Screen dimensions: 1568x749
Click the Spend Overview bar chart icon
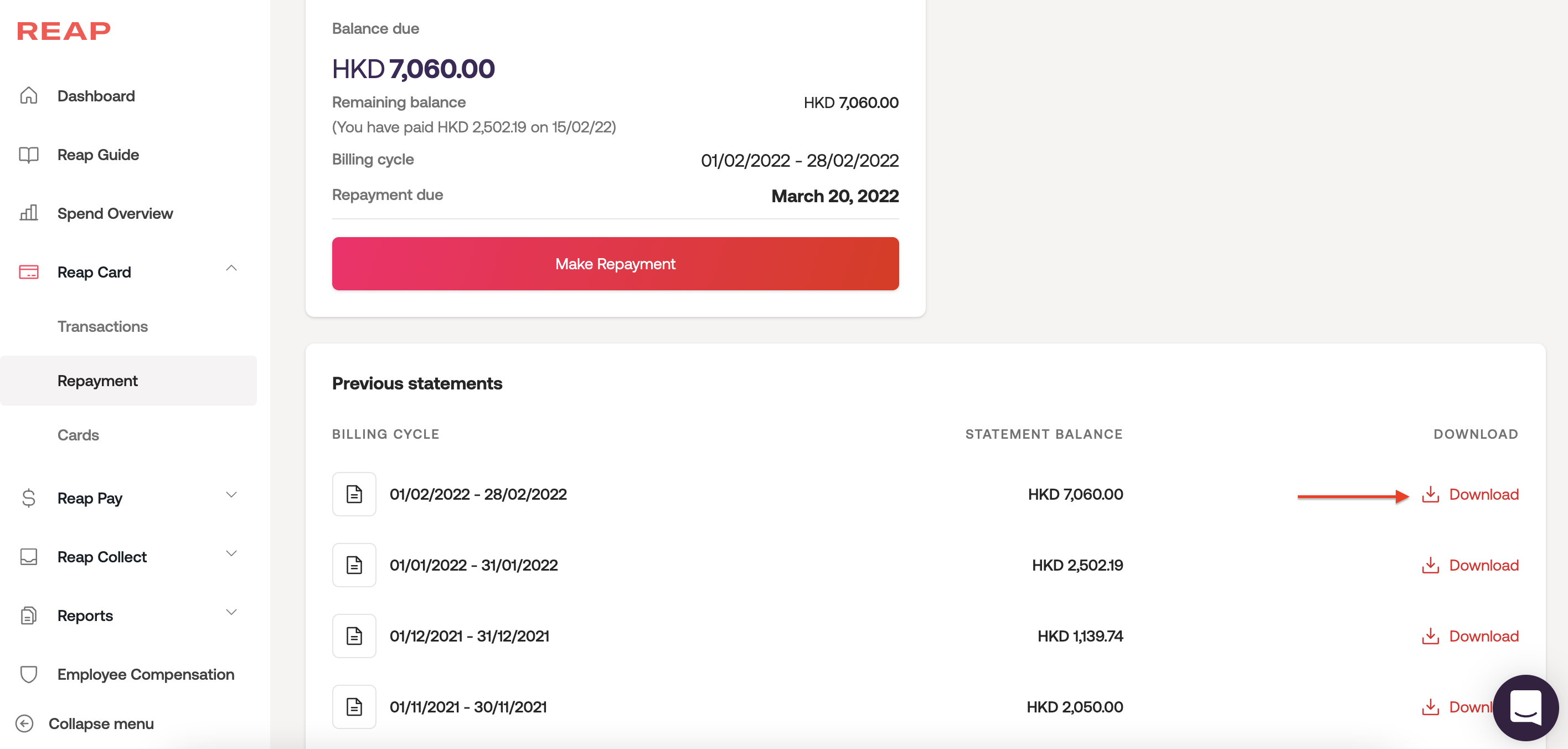pyautogui.click(x=29, y=213)
